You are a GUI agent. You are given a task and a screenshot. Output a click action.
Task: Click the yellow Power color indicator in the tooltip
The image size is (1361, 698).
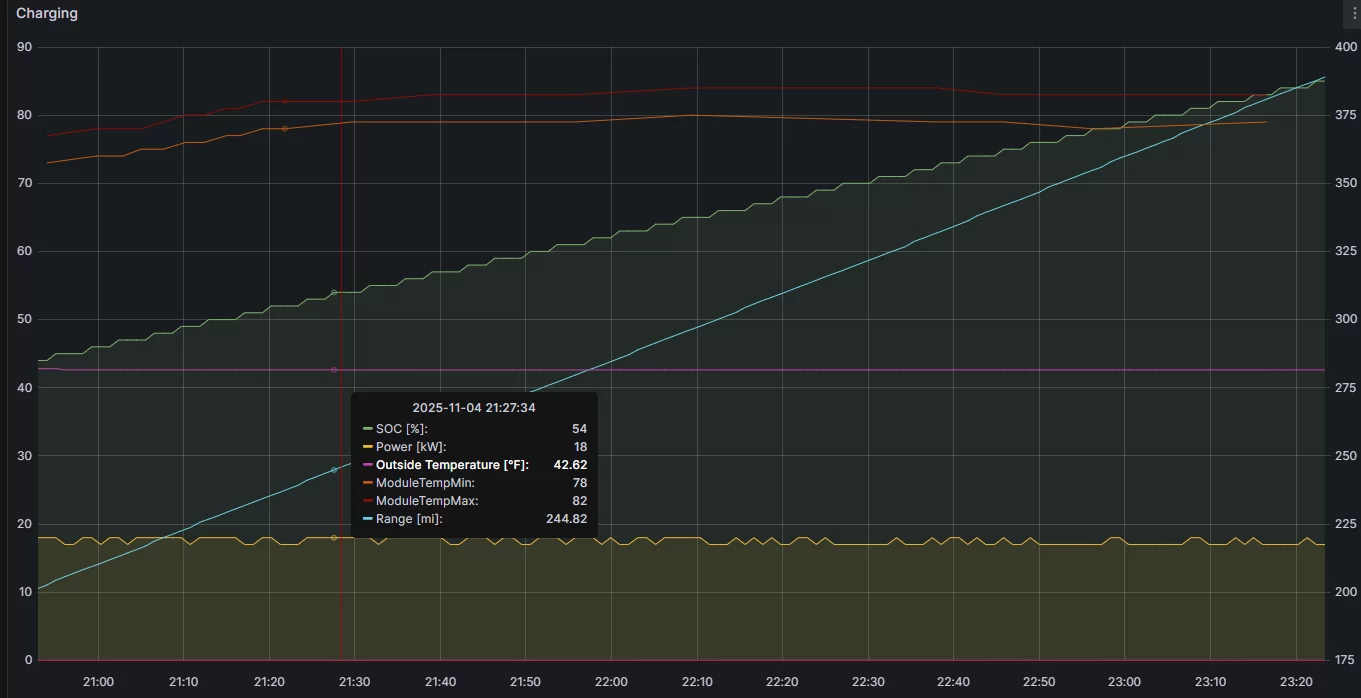point(368,447)
